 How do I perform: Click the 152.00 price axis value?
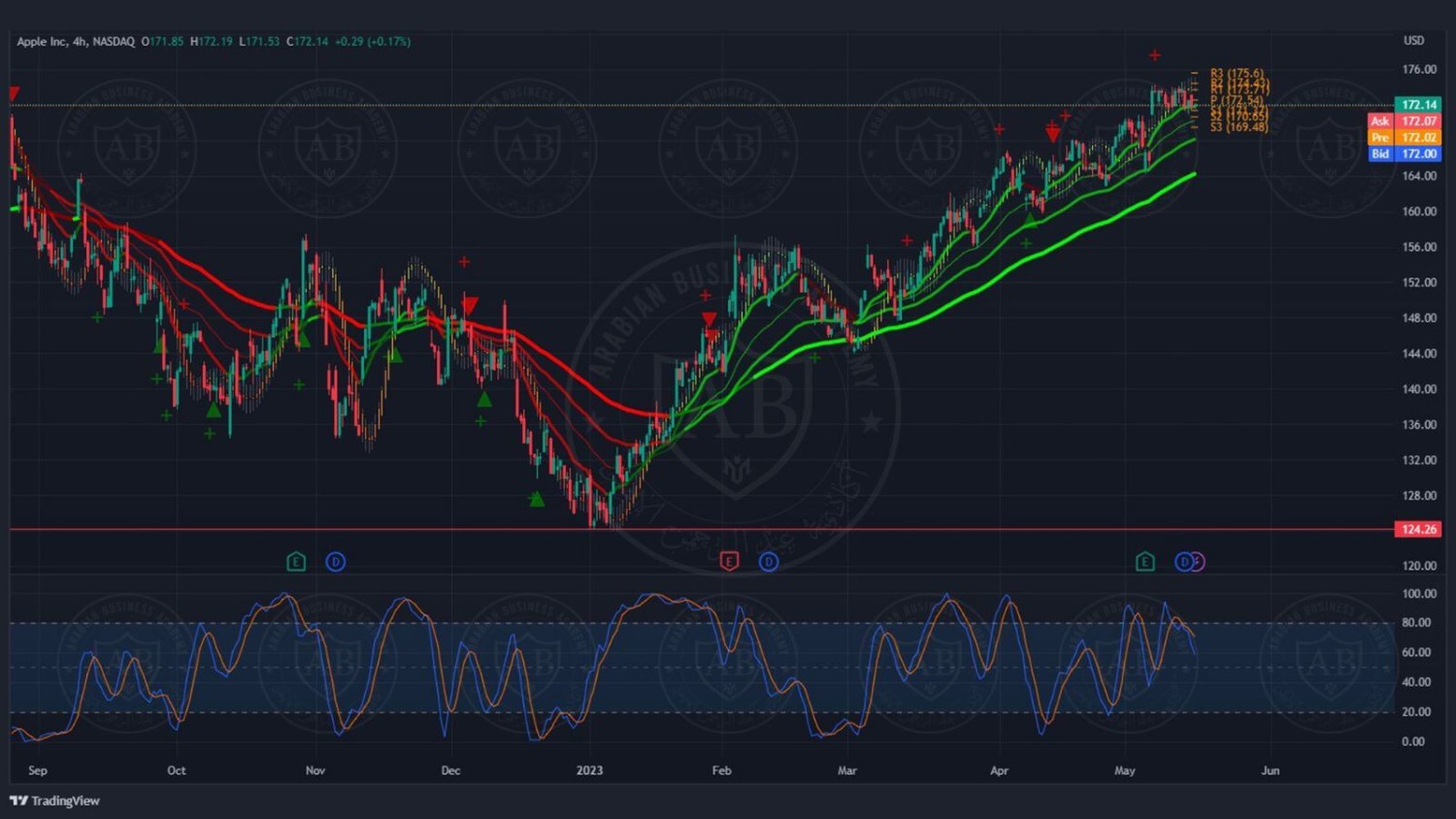pos(1419,282)
